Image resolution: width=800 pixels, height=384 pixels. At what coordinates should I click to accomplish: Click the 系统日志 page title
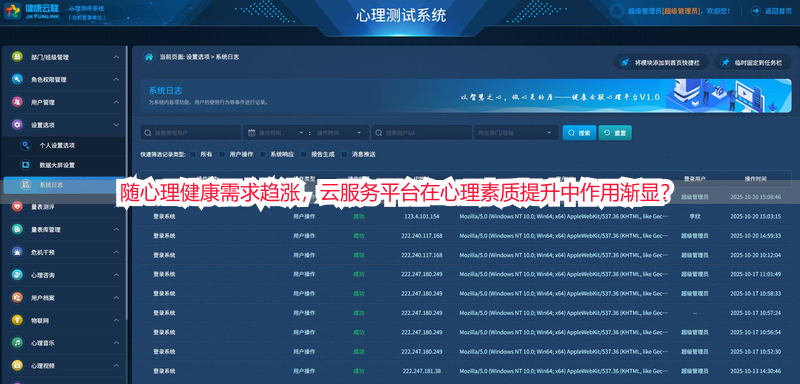[165, 91]
